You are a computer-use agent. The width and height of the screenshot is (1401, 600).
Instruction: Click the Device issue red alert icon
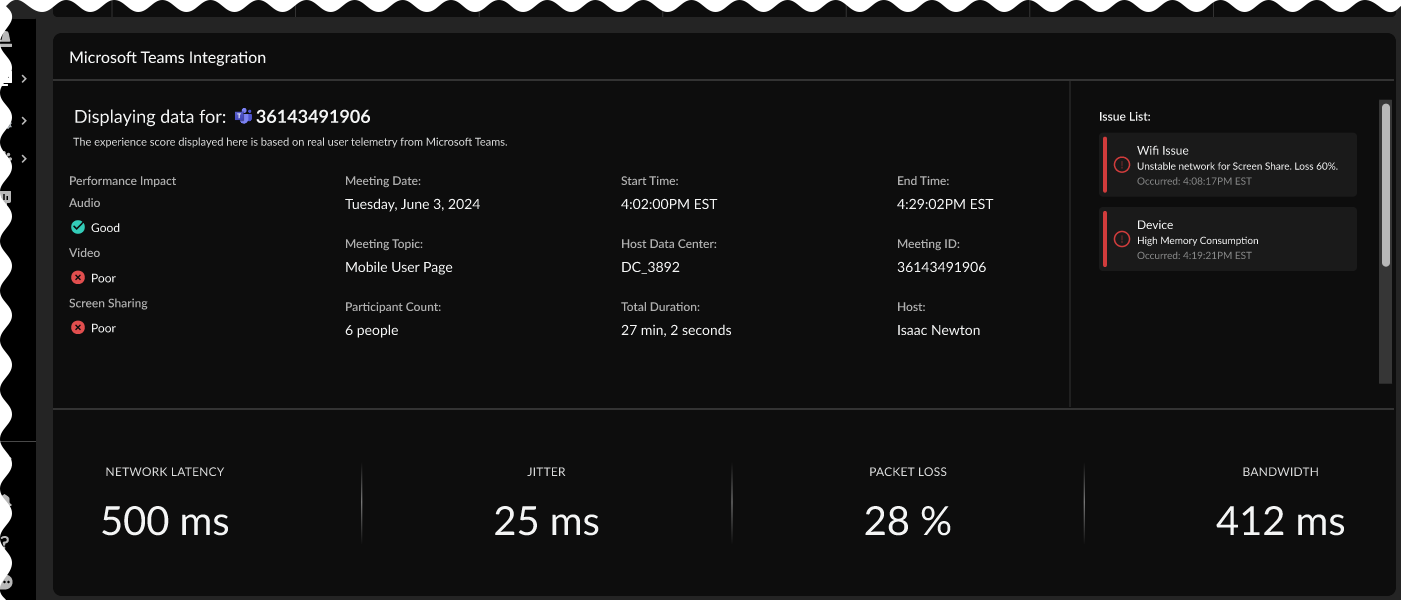click(1122, 239)
